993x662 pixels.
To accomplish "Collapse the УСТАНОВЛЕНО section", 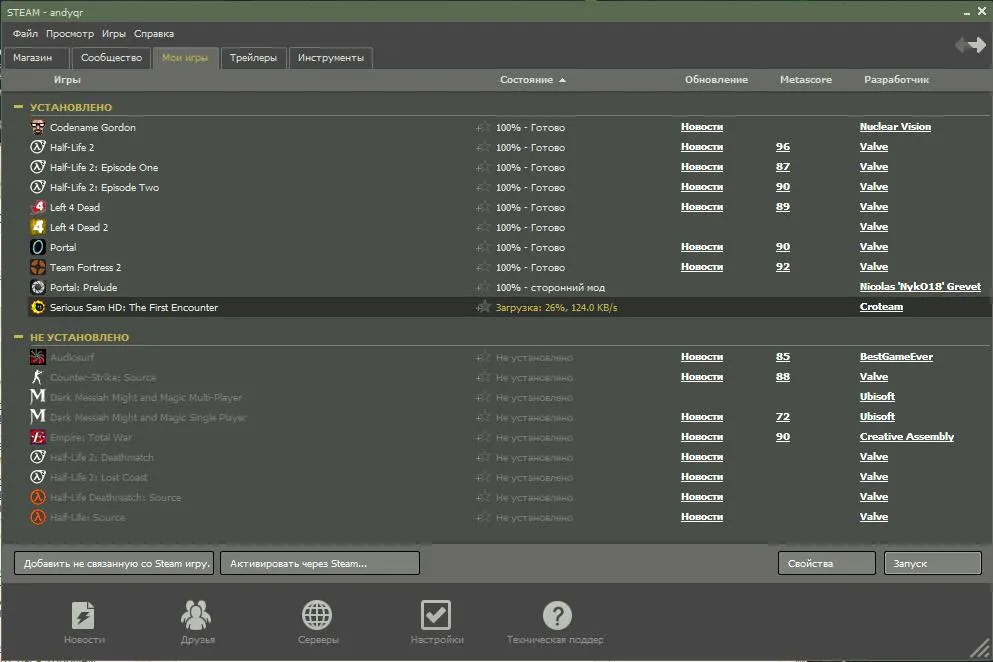I will click(x=18, y=107).
